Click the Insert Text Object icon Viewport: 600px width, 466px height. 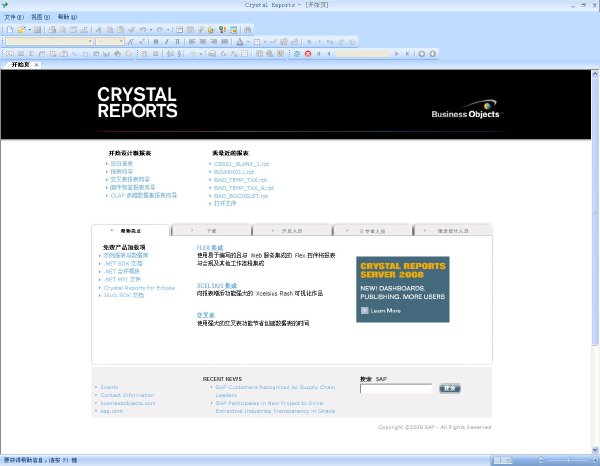[10, 54]
